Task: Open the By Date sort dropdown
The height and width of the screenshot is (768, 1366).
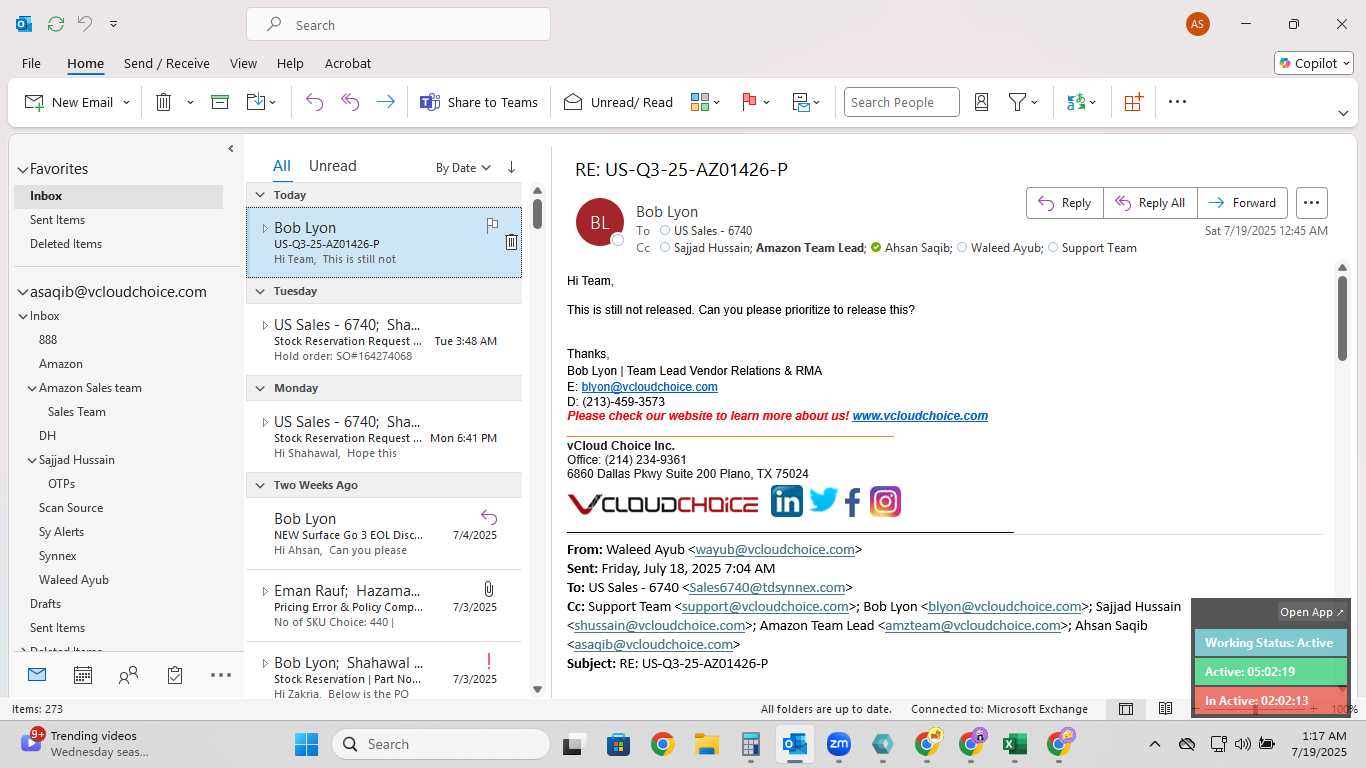Action: pyautogui.click(x=463, y=168)
